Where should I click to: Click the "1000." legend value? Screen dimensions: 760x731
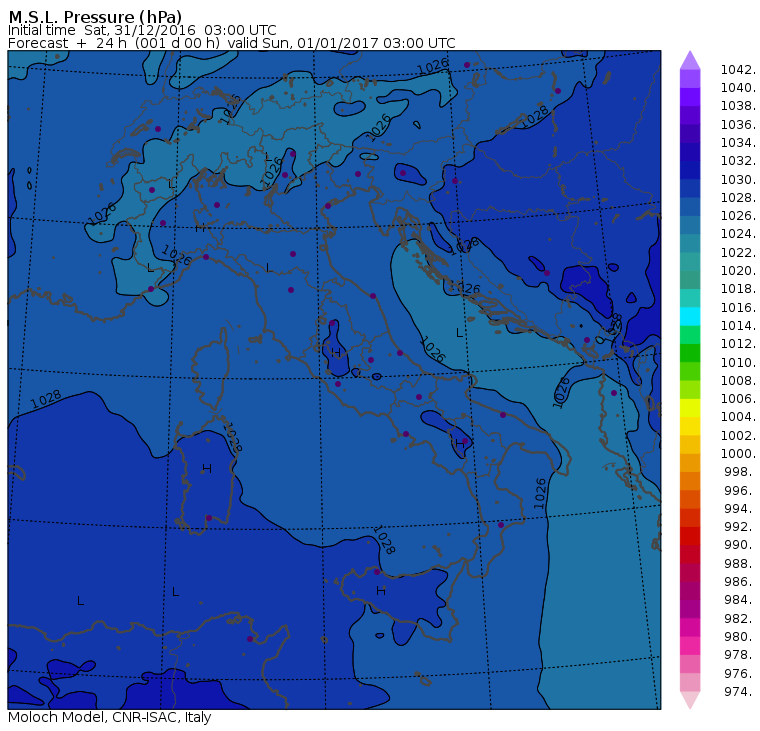[738, 454]
